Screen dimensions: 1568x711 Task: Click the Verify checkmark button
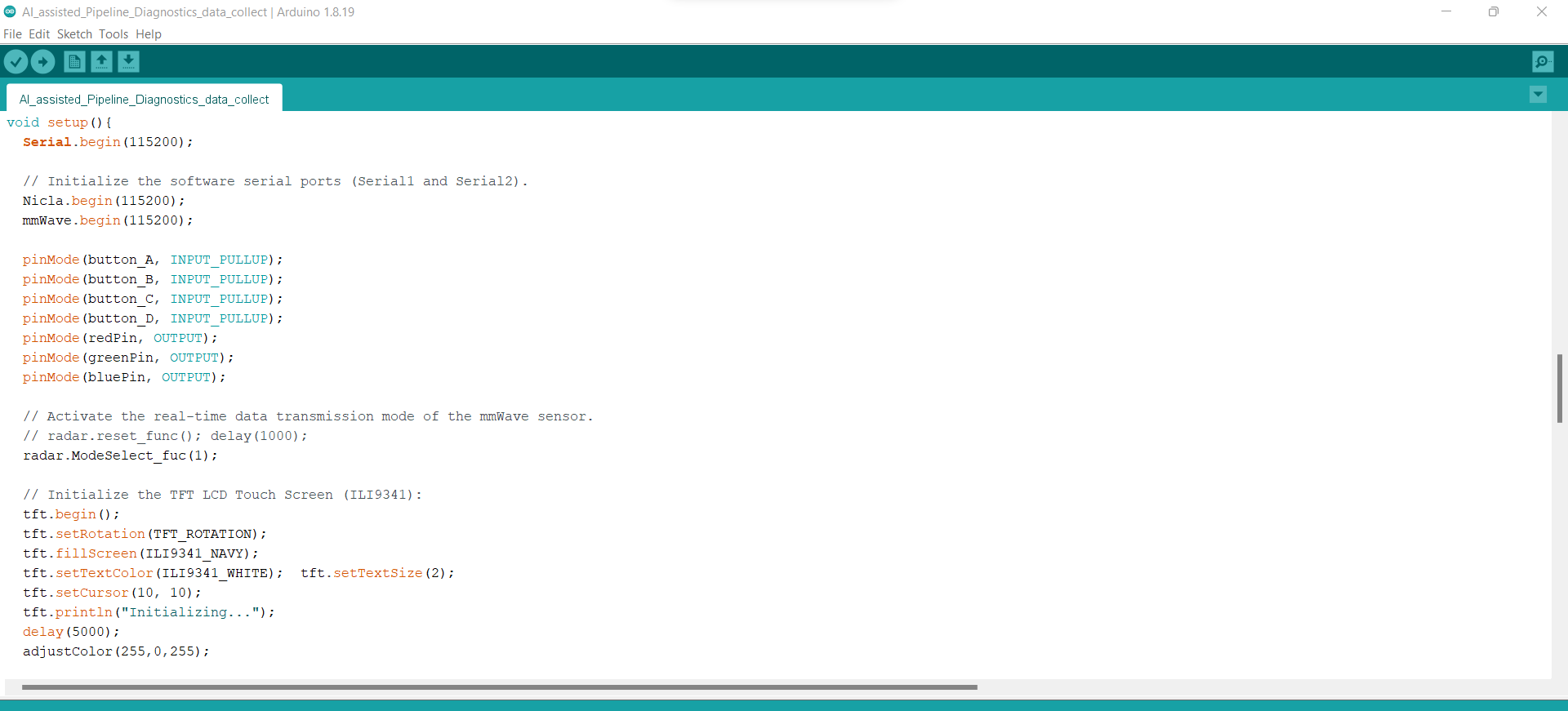(16, 61)
